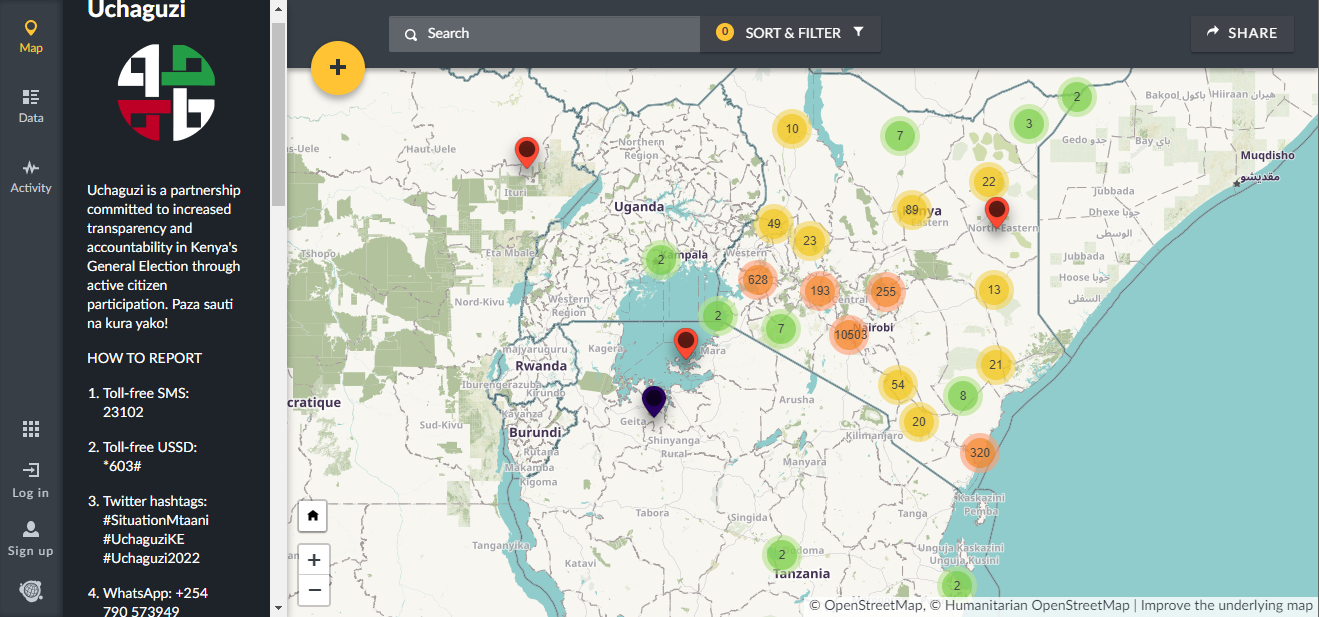This screenshot has height=617, width=1319.
Task: Click the red pin near Ituri
Action: [x=527, y=152]
